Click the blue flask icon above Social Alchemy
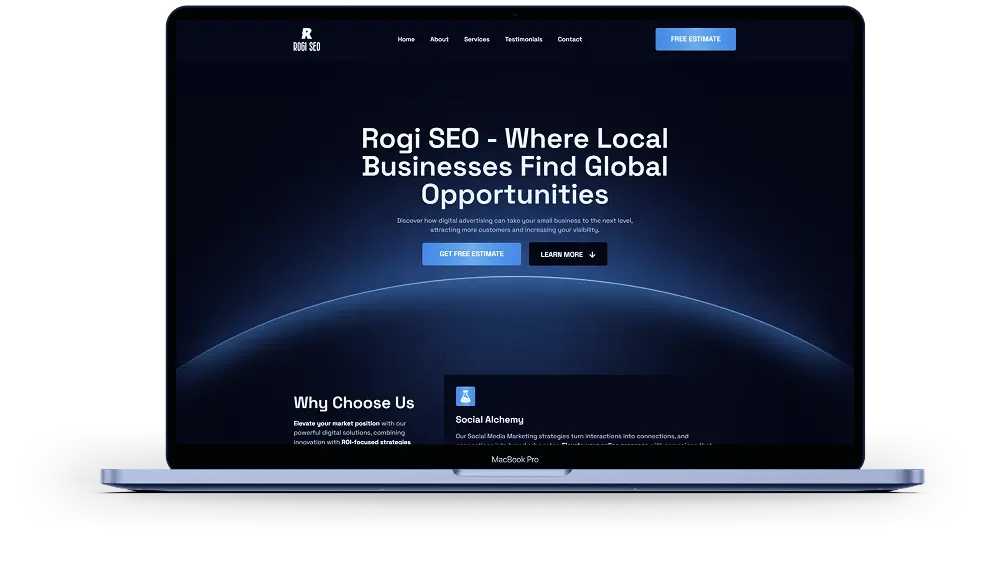Image resolution: width=986 pixels, height=564 pixels. click(x=465, y=396)
